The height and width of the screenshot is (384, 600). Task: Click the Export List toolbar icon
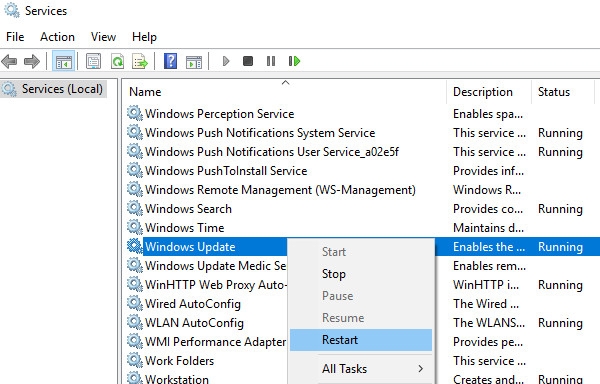coord(140,61)
